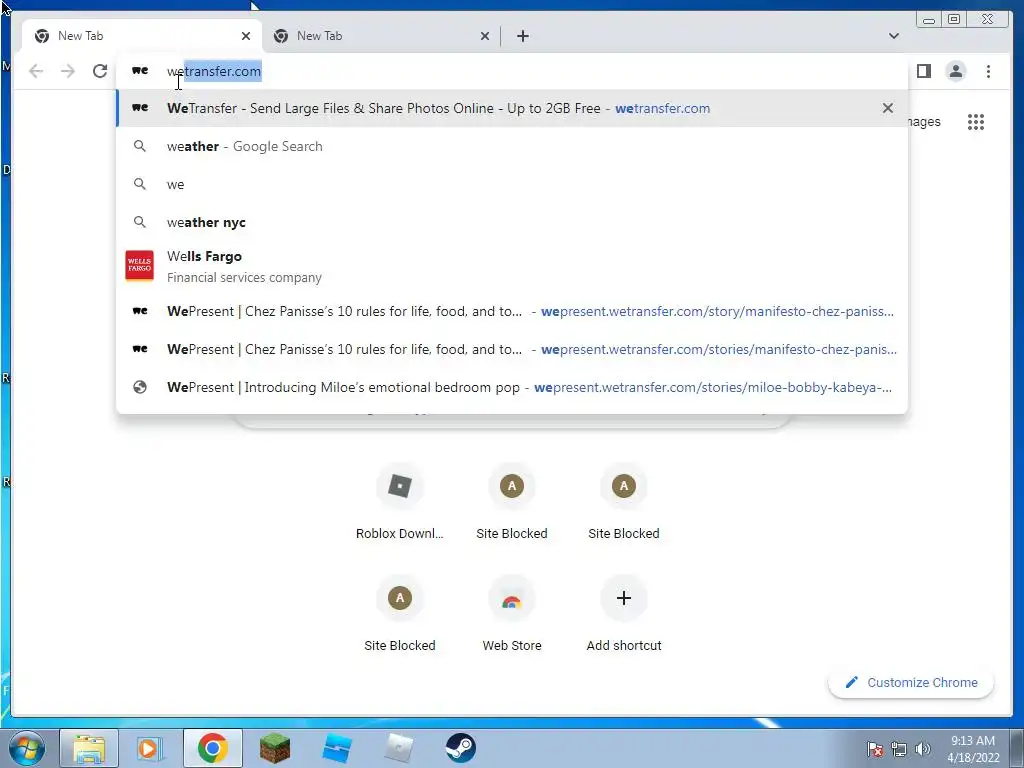The image size is (1024, 768).
Task: Reload the current page
Action: tap(100, 71)
